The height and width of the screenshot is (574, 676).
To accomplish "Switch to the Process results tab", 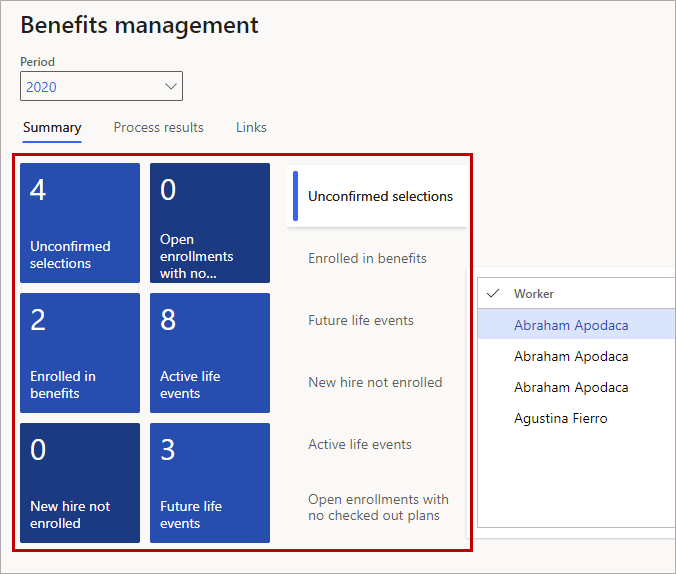I will tap(158, 128).
